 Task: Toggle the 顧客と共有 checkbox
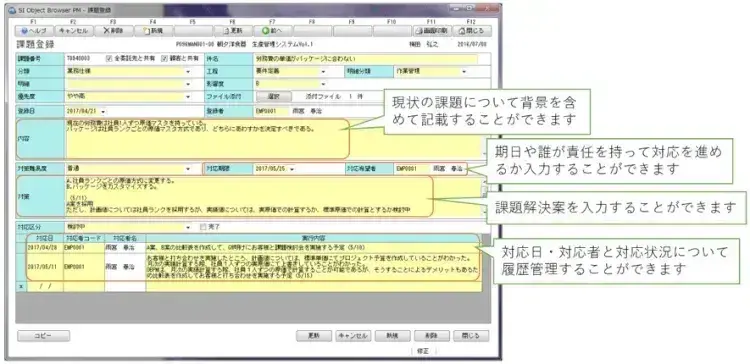(x=164, y=58)
